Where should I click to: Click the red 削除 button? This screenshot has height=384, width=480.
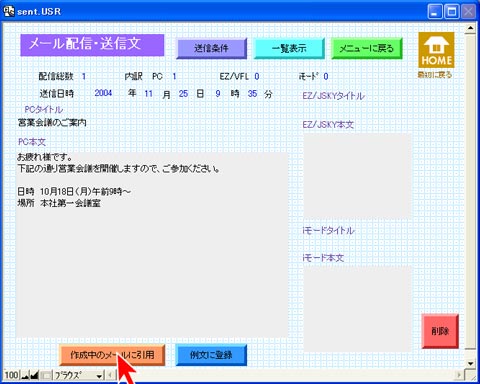(x=440, y=331)
